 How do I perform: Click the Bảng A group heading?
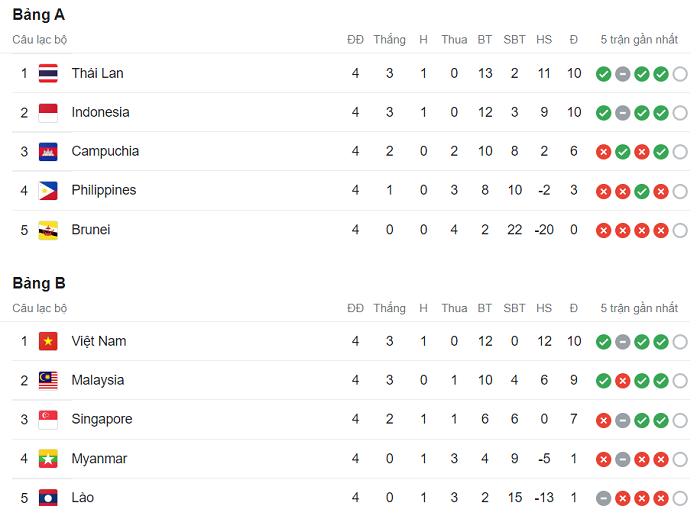point(39,15)
